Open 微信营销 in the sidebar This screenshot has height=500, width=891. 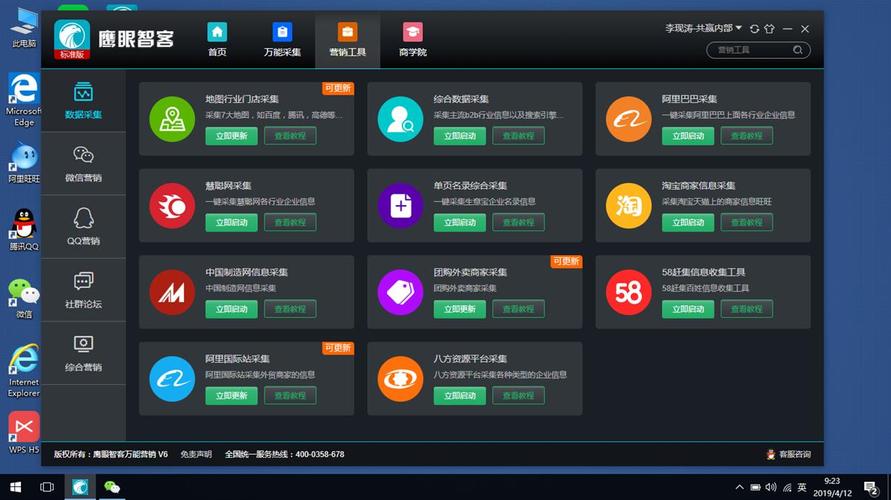[x=84, y=164]
